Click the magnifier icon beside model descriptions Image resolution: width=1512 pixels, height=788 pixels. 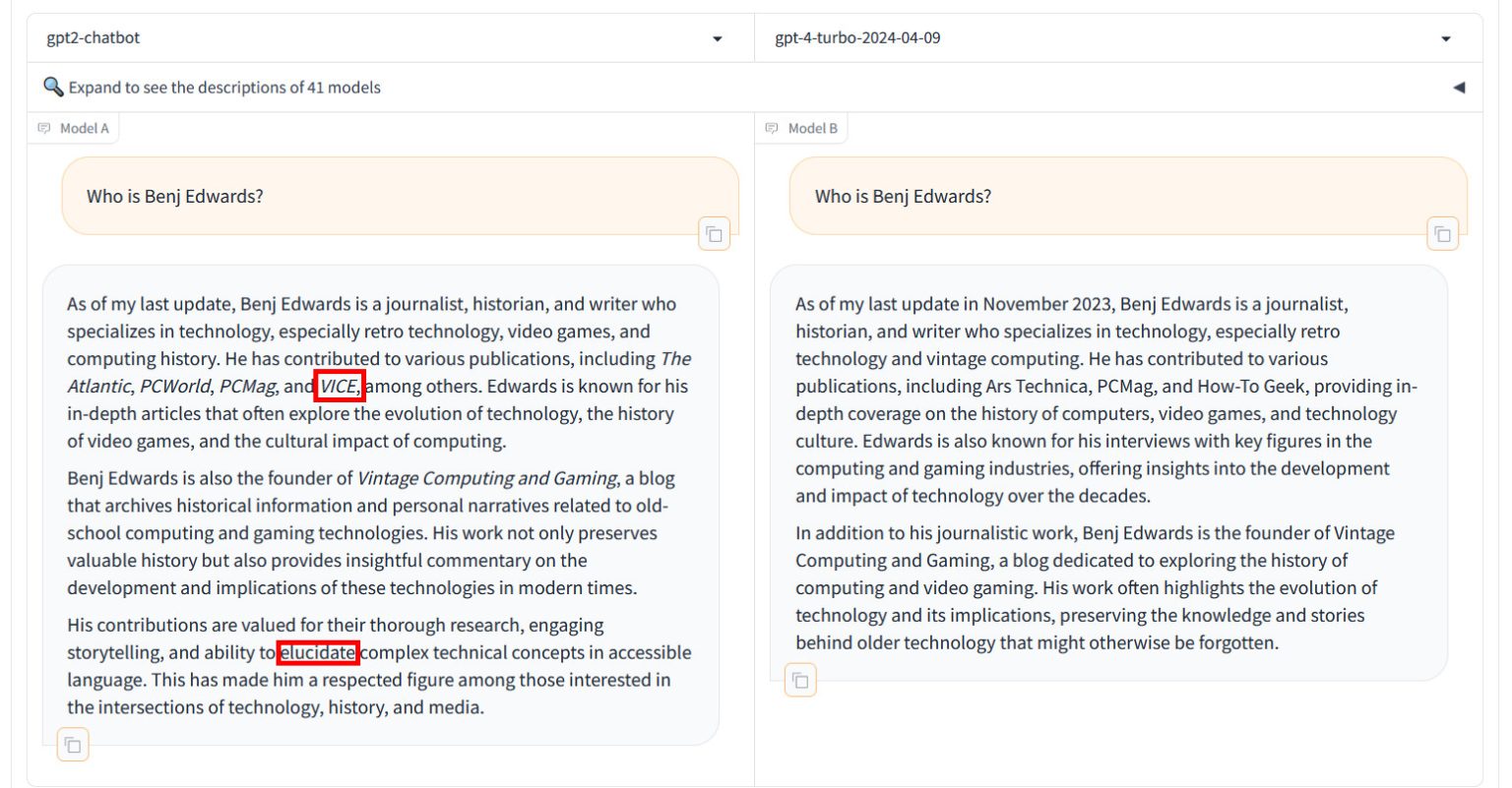54,87
